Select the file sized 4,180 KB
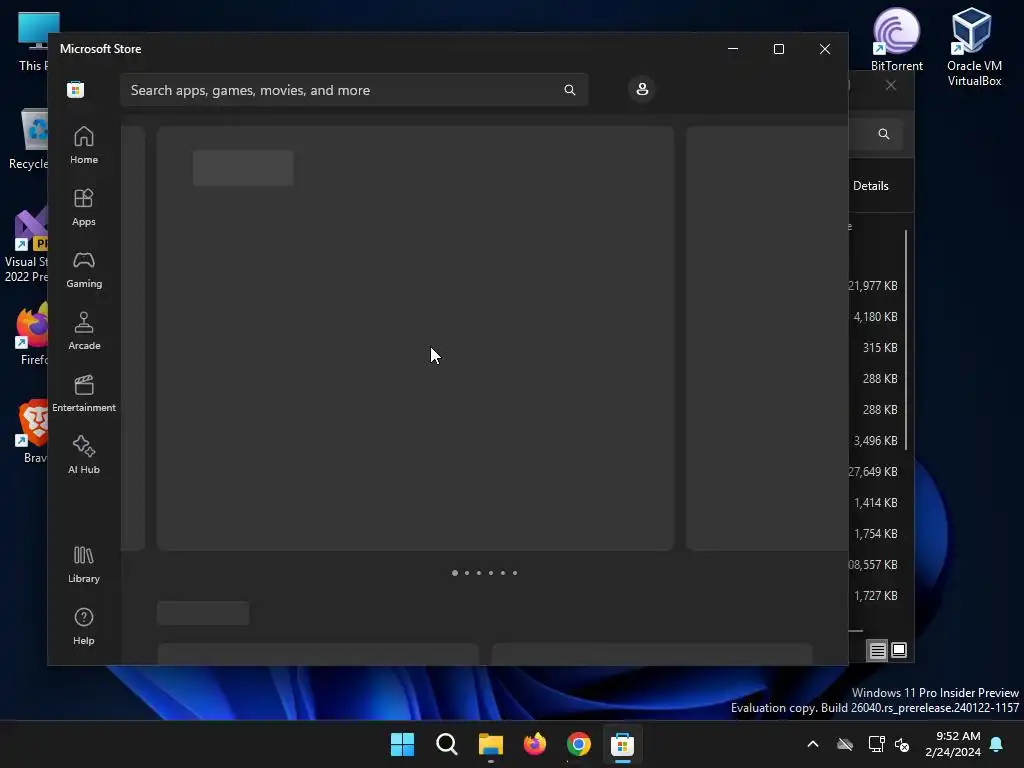 click(874, 317)
